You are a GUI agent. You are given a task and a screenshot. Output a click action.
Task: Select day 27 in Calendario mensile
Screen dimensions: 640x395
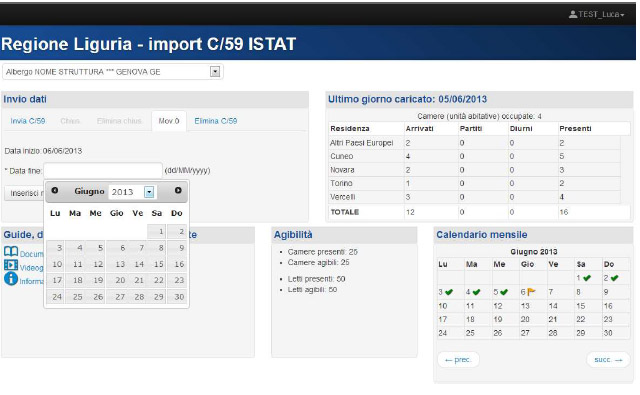click(x=525, y=333)
